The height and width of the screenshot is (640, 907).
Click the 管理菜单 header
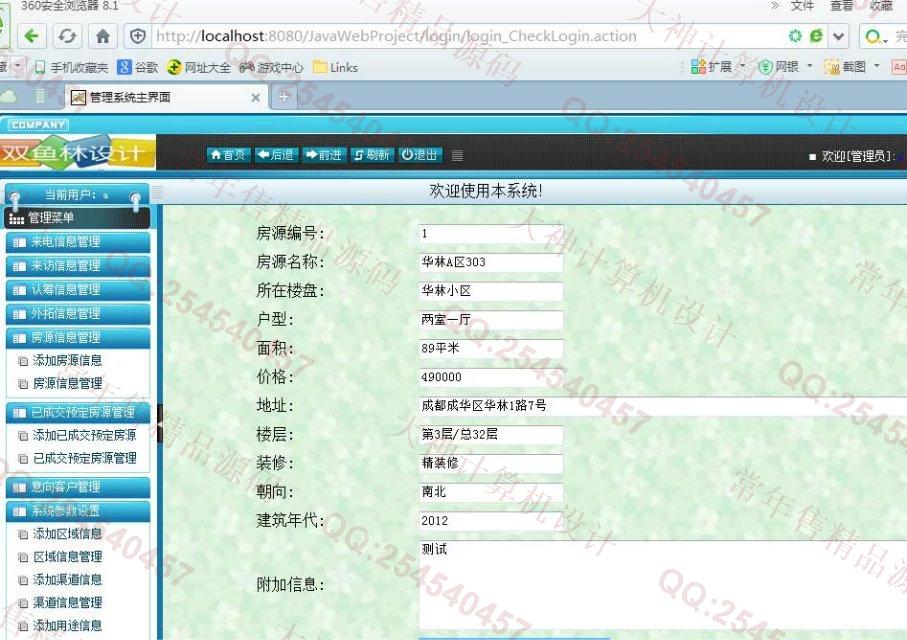(78, 218)
